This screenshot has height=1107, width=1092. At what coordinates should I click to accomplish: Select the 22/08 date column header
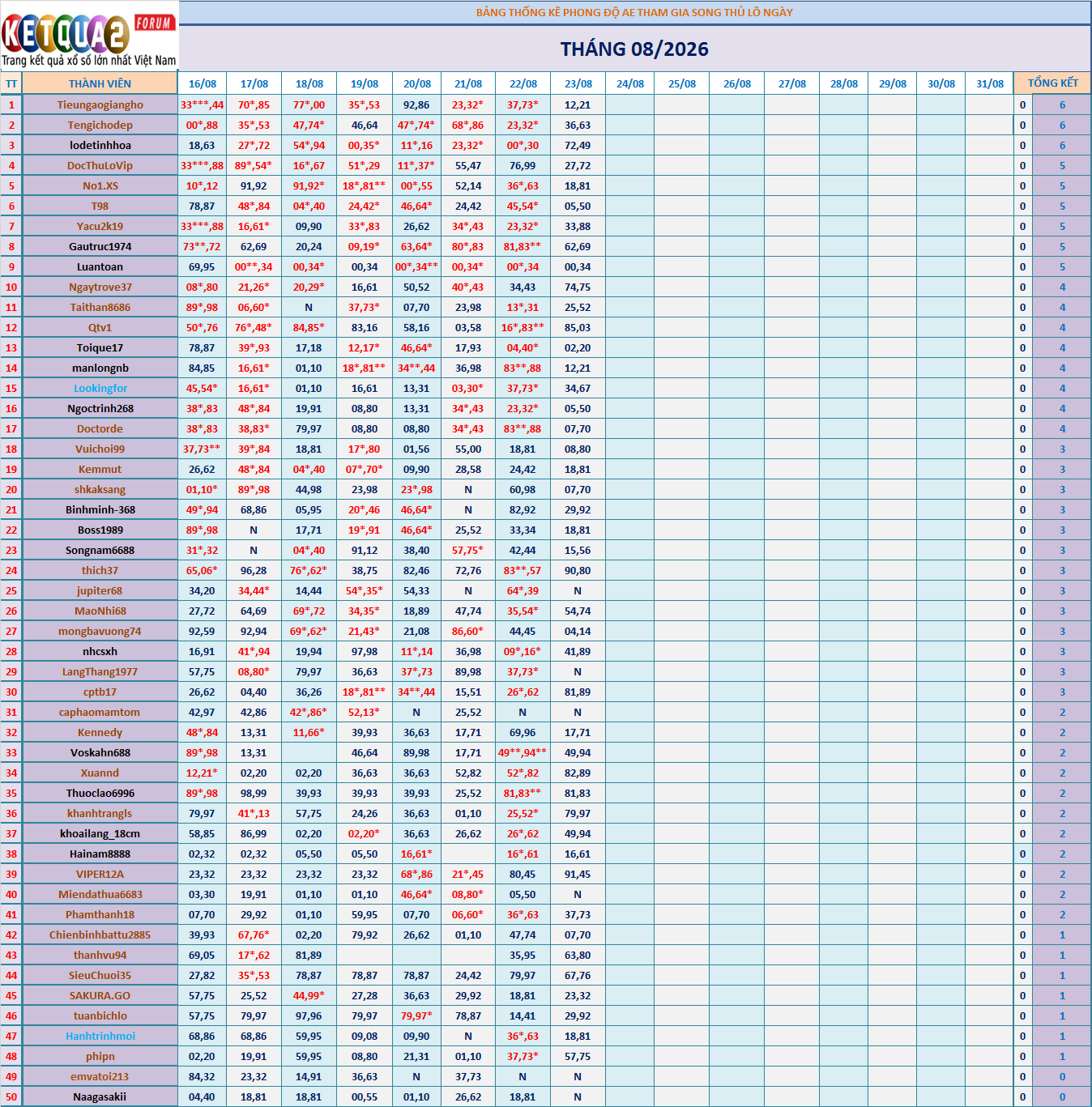point(523,83)
